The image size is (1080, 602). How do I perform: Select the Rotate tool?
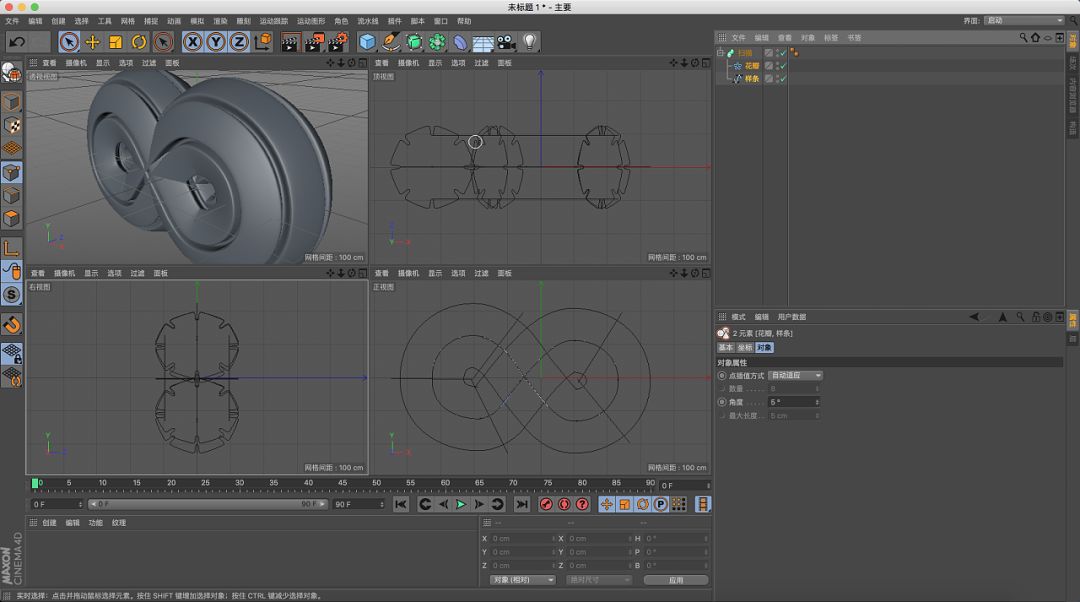(139, 42)
